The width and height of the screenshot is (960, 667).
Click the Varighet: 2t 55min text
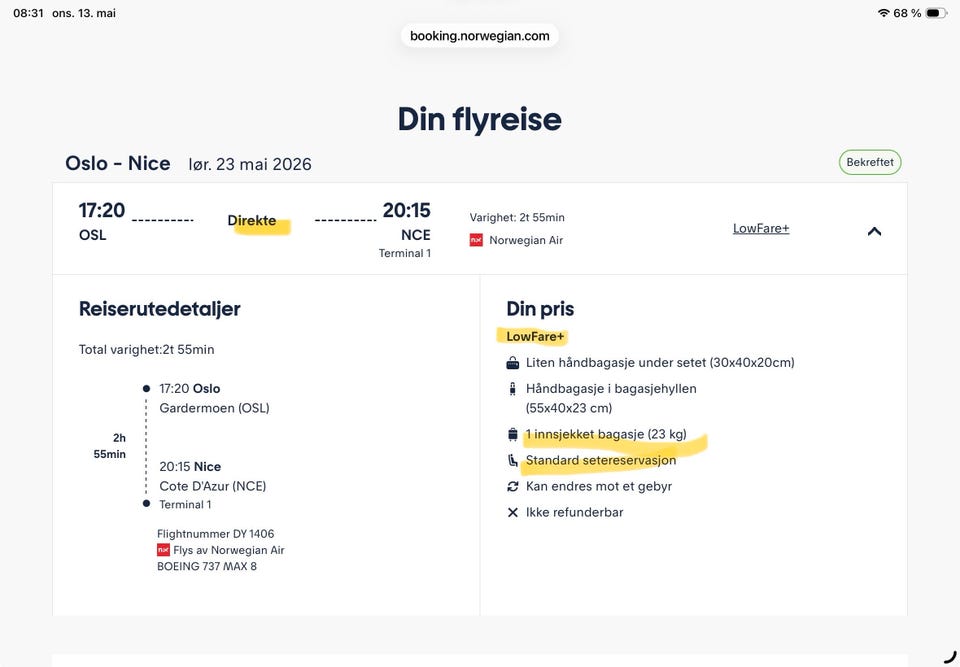pyautogui.click(x=517, y=217)
